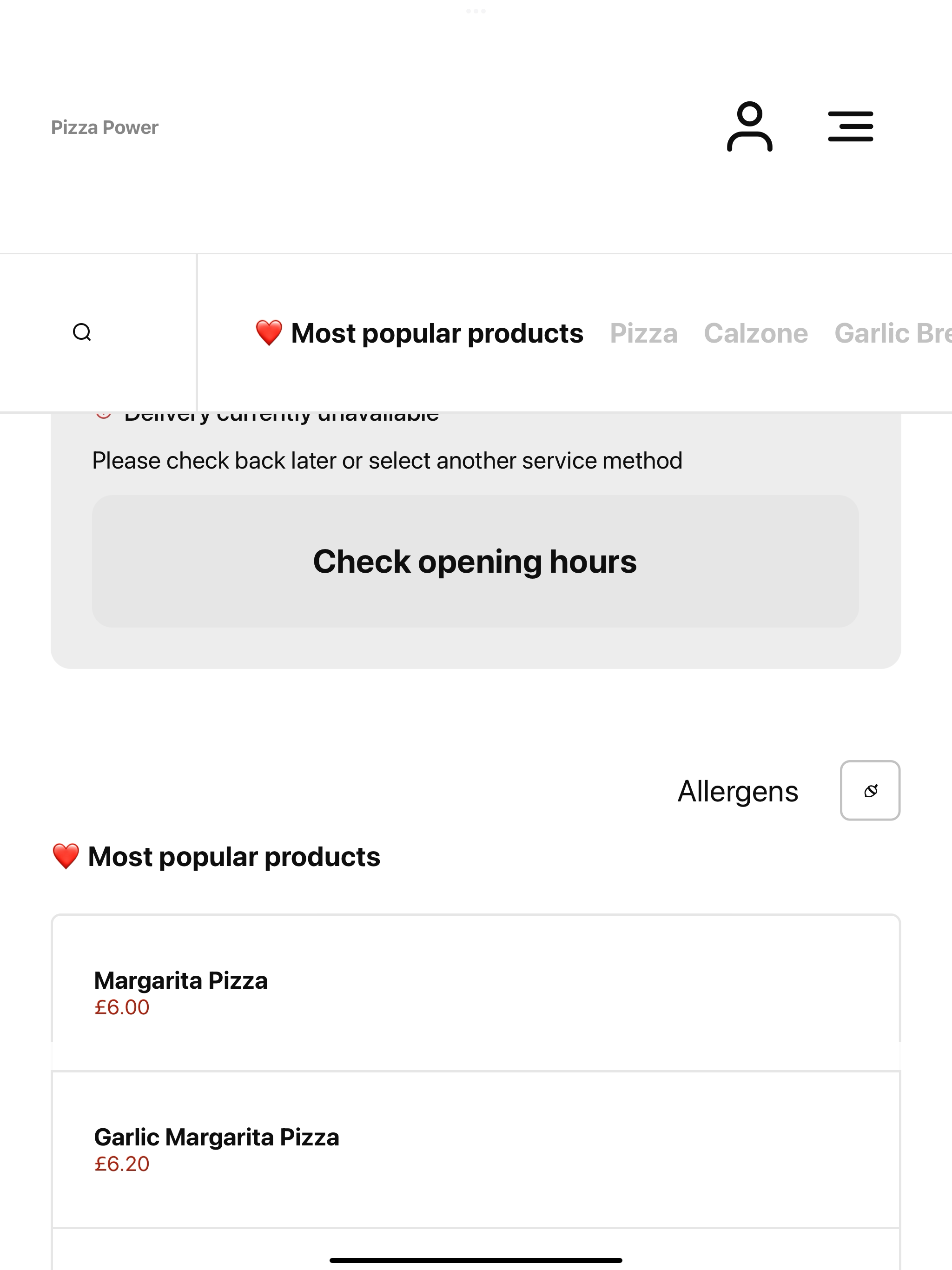Toggle the Allergens filter icon button
Image resolution: width=952 pixels, height=1270 pixels.
pos(870,791)
